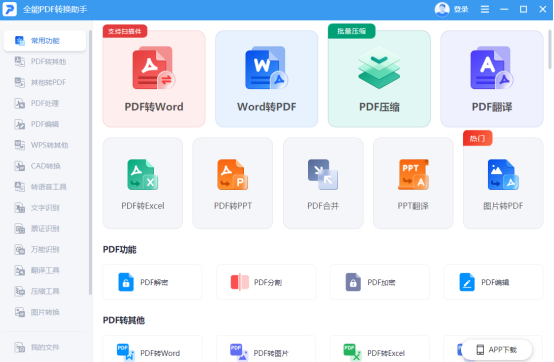
Task: Select the PDF转PPT tile
Action: 233,183
